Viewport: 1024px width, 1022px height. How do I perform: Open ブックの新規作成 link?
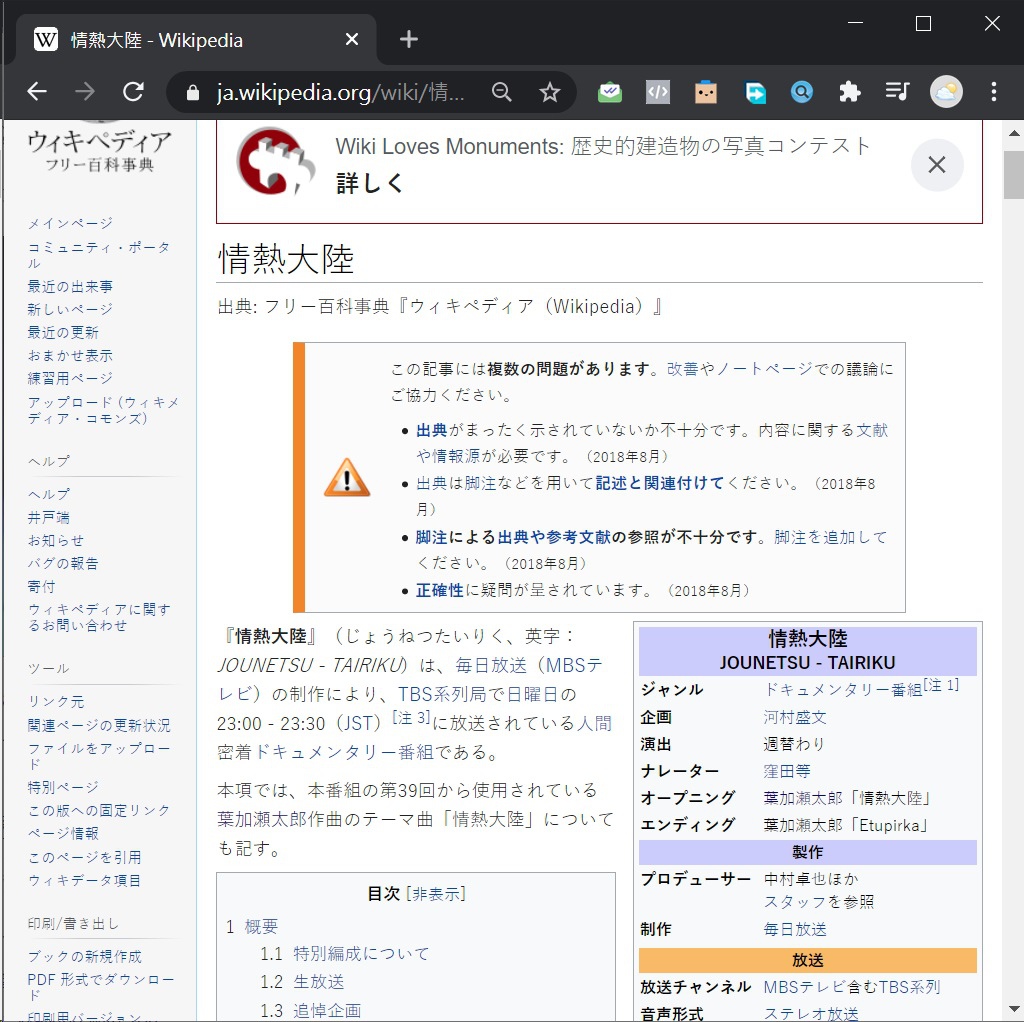click(84, 957)
